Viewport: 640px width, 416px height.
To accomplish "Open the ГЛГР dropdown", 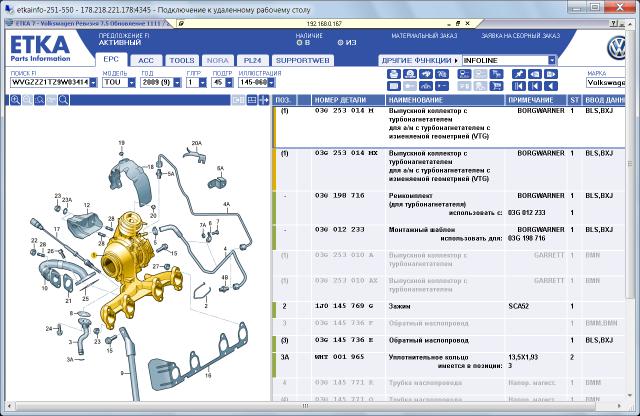I will click(202, 82).
